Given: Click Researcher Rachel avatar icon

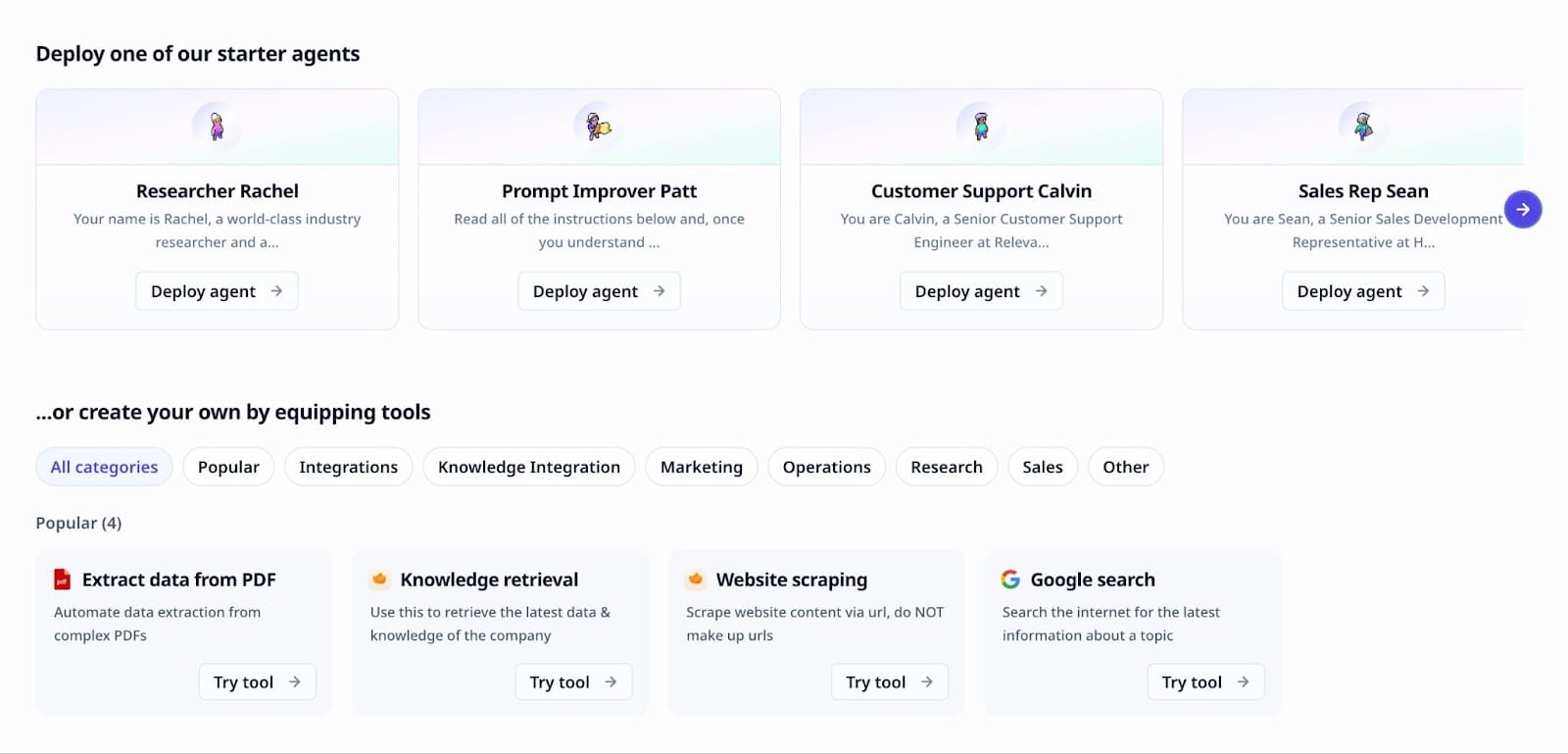Looking at the screenshot, I should pyautogui.click(x=217, y=126).
